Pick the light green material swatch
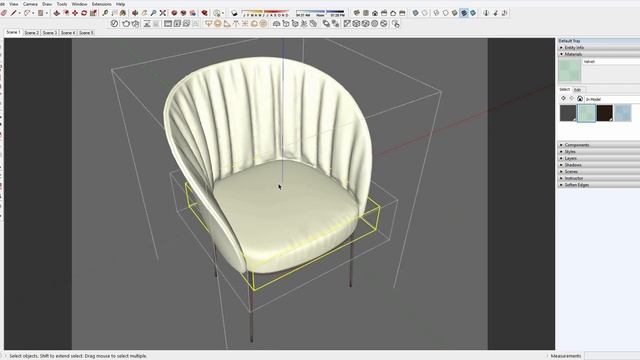Viewport: 640px width, 360px height. click(x=587, y=113)
